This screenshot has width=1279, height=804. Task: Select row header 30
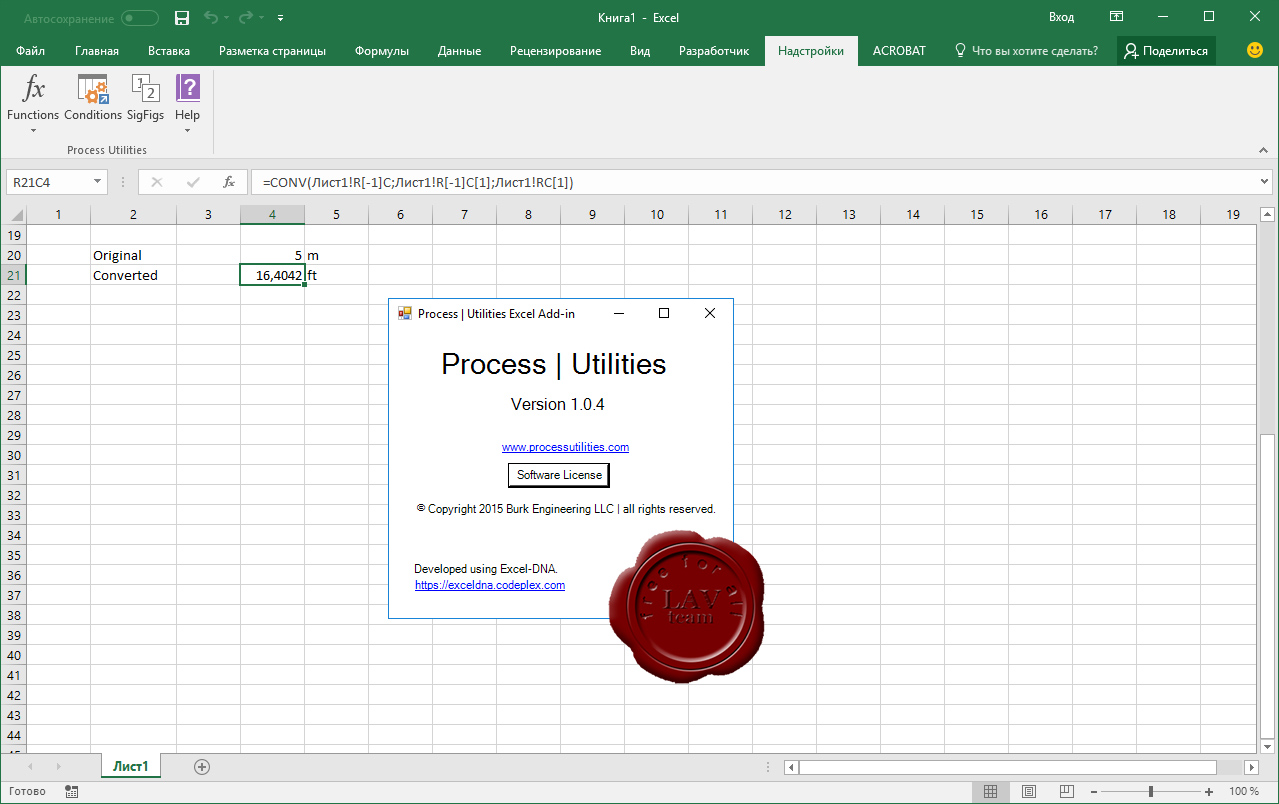(13, 455)
